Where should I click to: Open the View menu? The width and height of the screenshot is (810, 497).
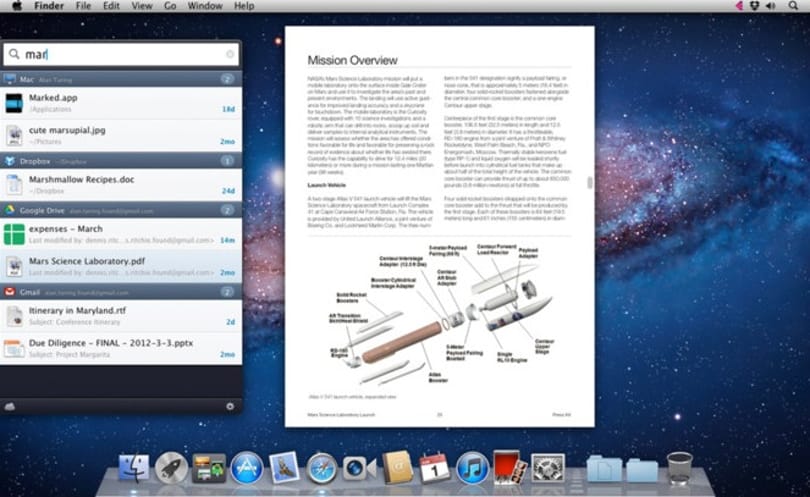click(x=142, y=6)
